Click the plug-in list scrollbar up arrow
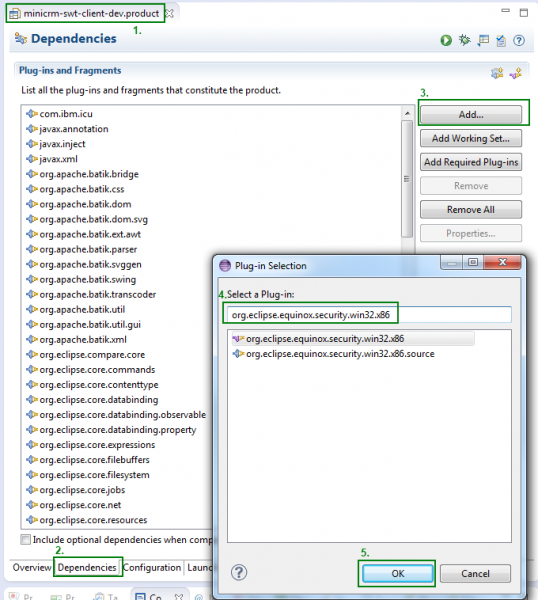The width and height of the screenshot is (538, 600). [407, 113]
